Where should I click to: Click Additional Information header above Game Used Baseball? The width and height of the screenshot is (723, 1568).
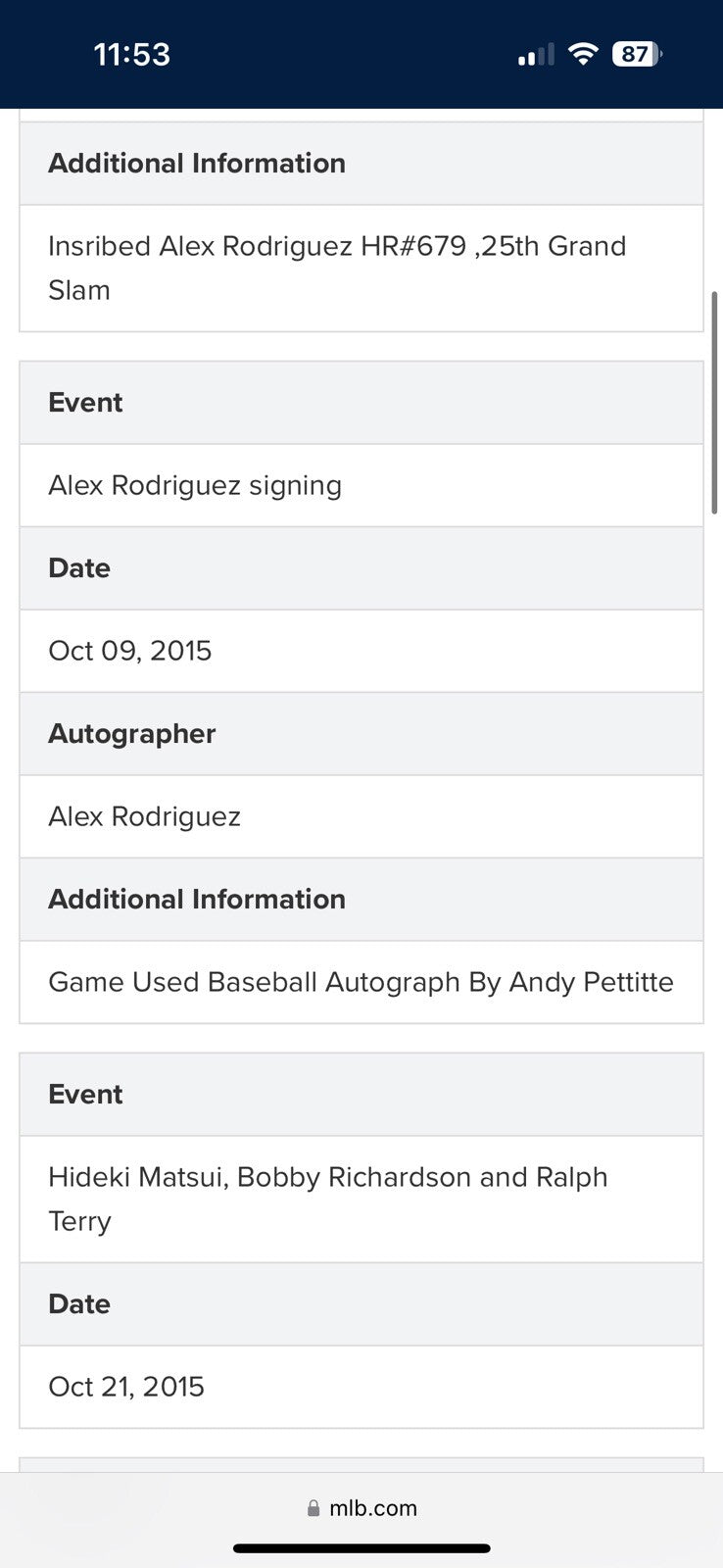[197, 900]
